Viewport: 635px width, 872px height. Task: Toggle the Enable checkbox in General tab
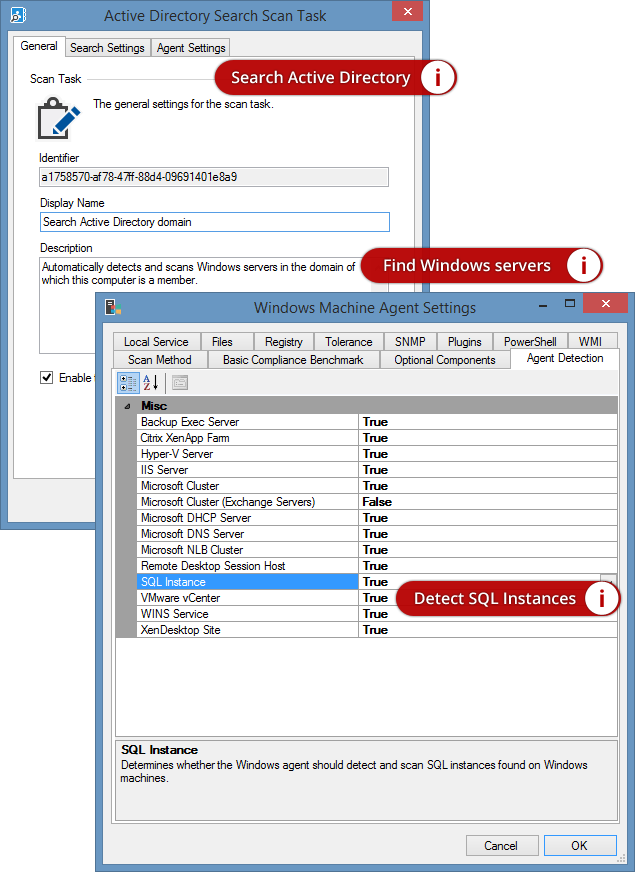46,377
